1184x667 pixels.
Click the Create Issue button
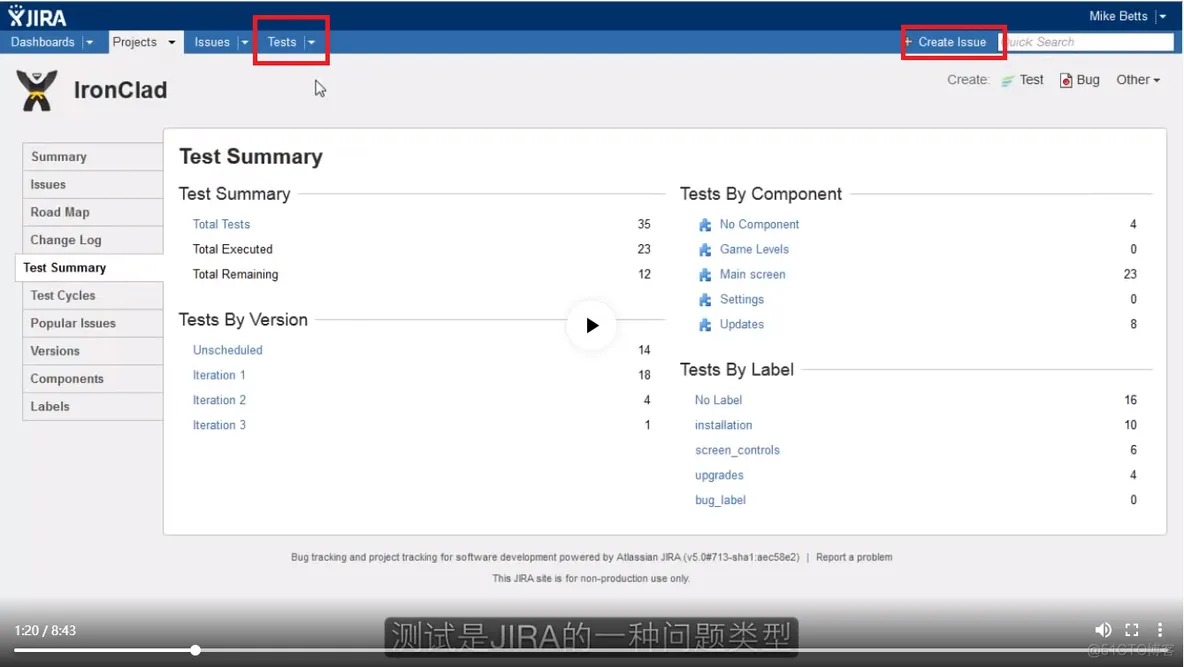point(945,42)
